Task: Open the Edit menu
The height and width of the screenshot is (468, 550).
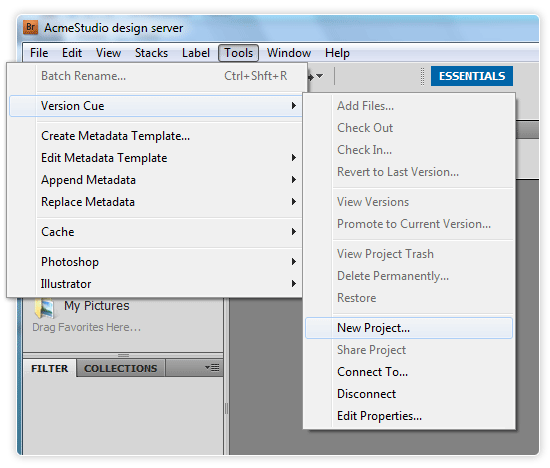Action: (x=72, y=53)
